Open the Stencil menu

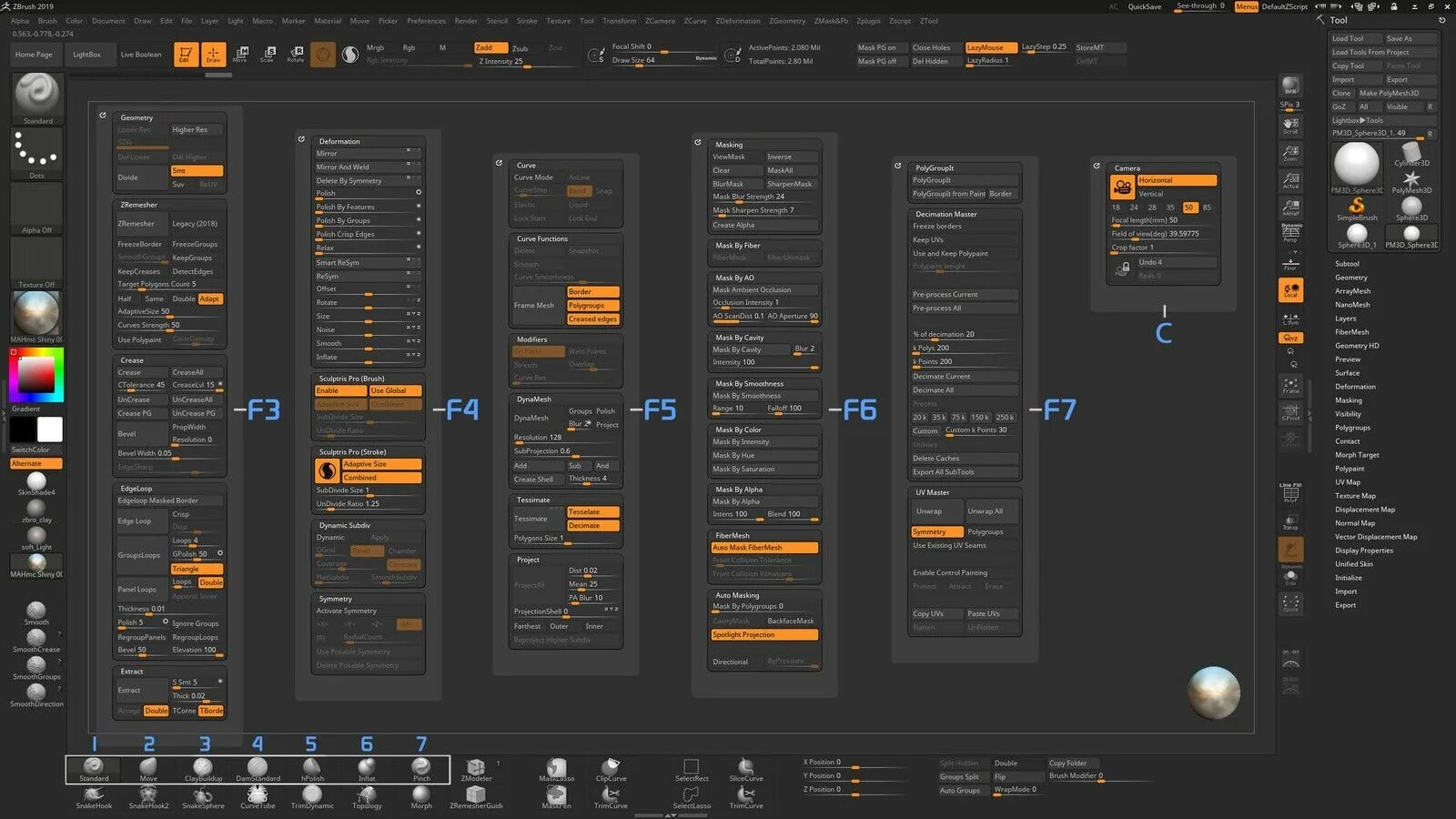point(497,21)
